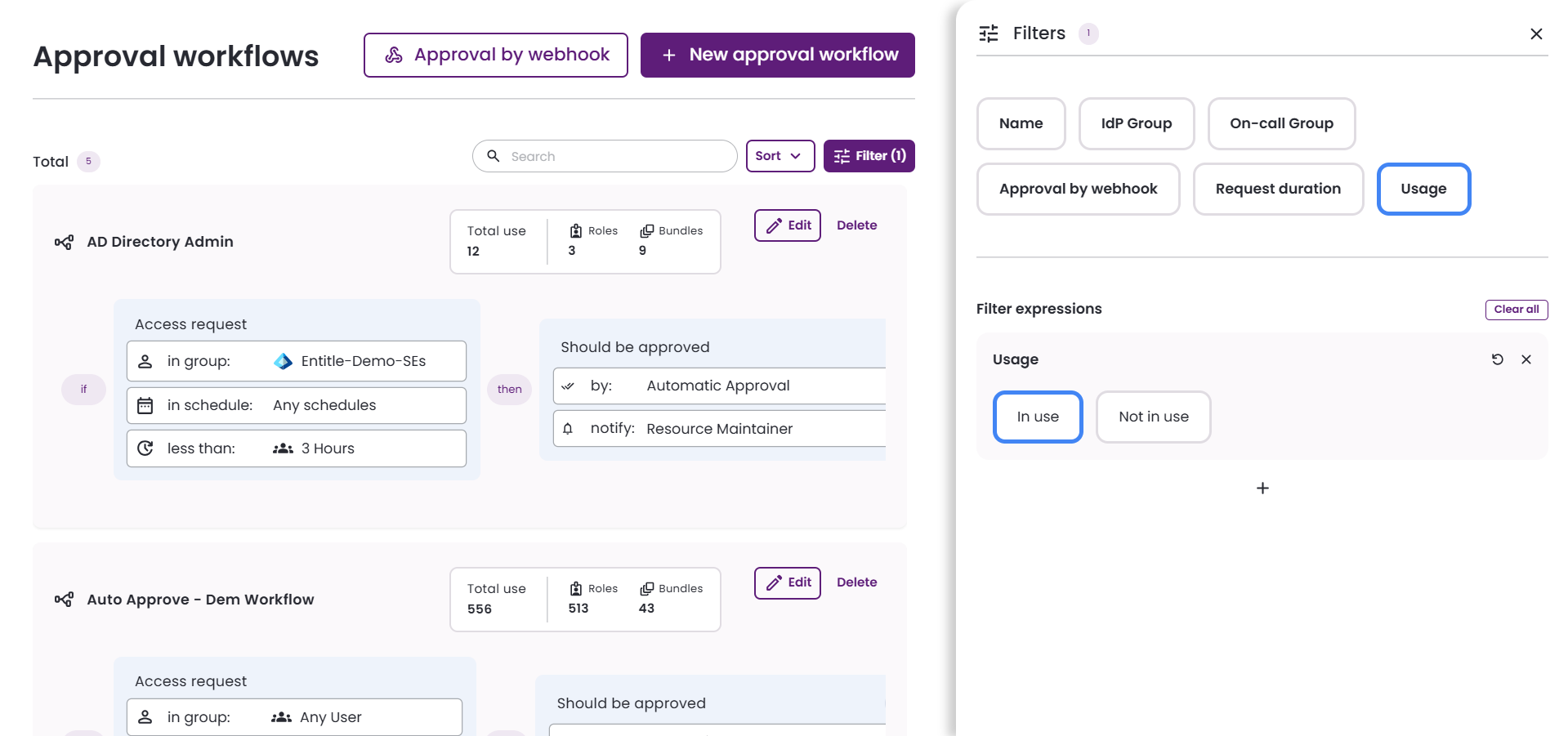This screenshot has height=736, width=1568.
Task: Open the Sort dropdown
Action: click(780, 156)
